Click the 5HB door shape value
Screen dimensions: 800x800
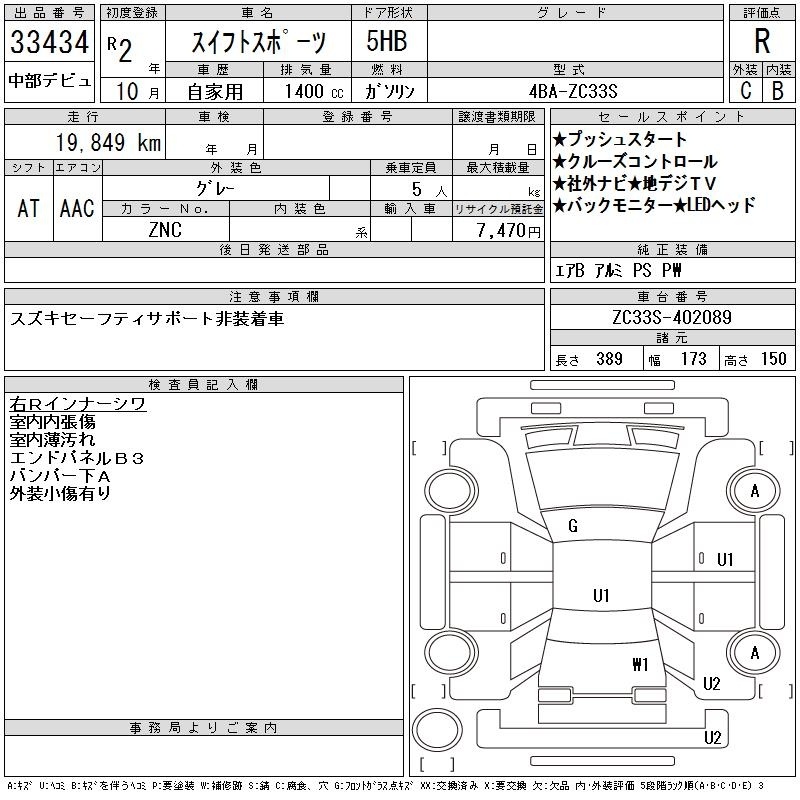(x=388, y=43)
